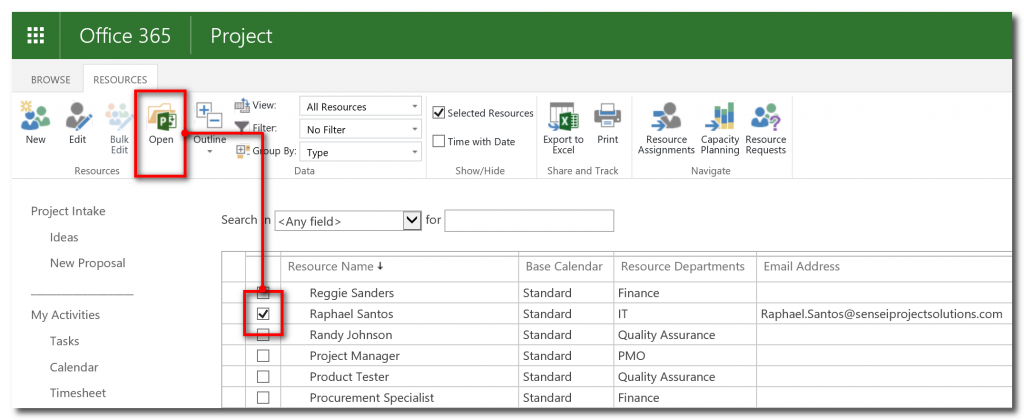Select the Randy Johnson name cell

pyautogui.click(x=400, y=335)
